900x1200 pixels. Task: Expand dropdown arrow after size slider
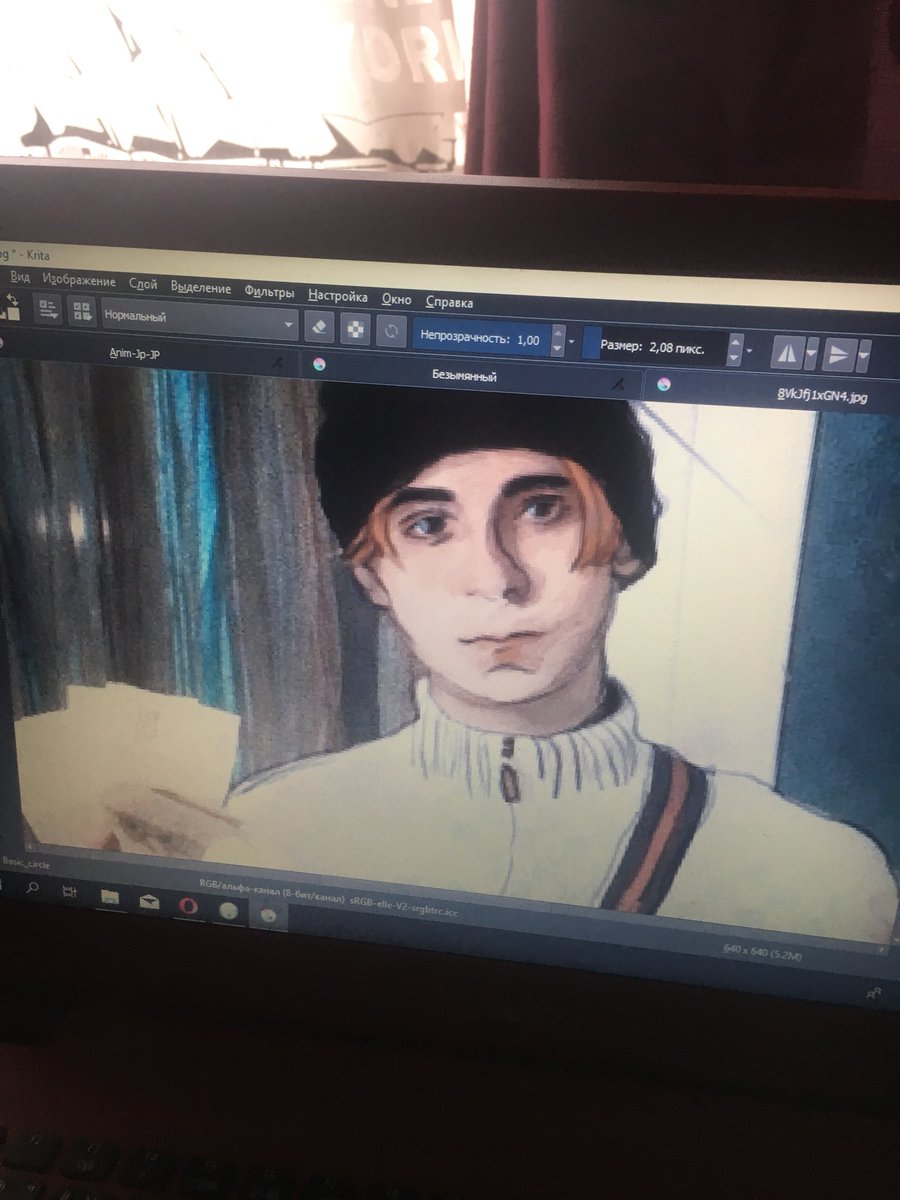click(750, 352)
